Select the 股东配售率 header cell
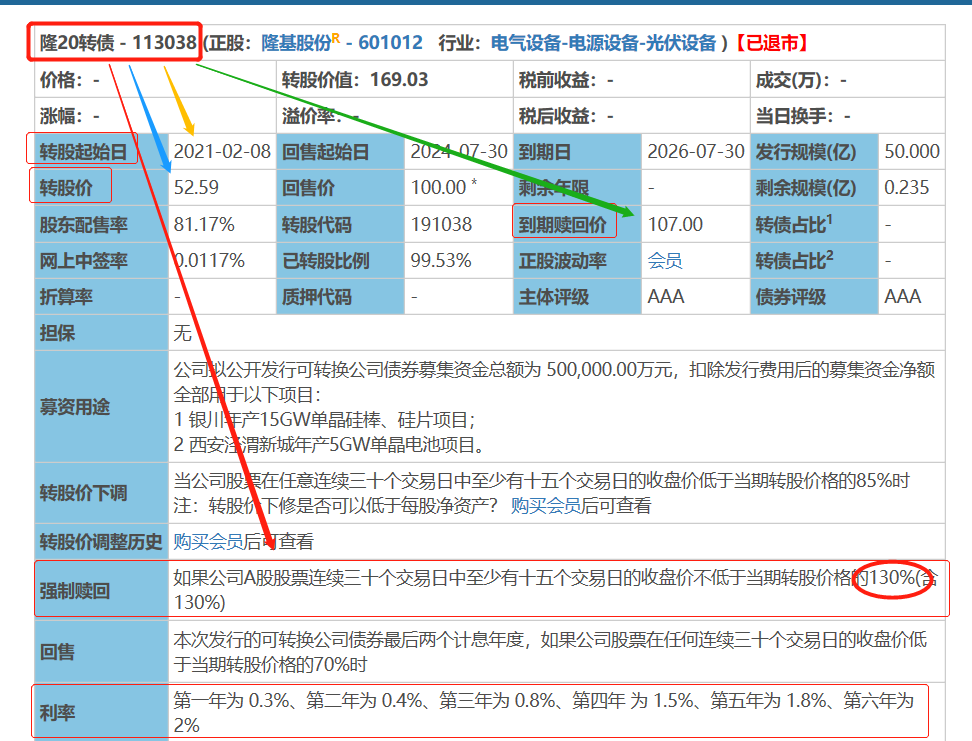Viewport: 972px width, 741px height. point(102,224)
